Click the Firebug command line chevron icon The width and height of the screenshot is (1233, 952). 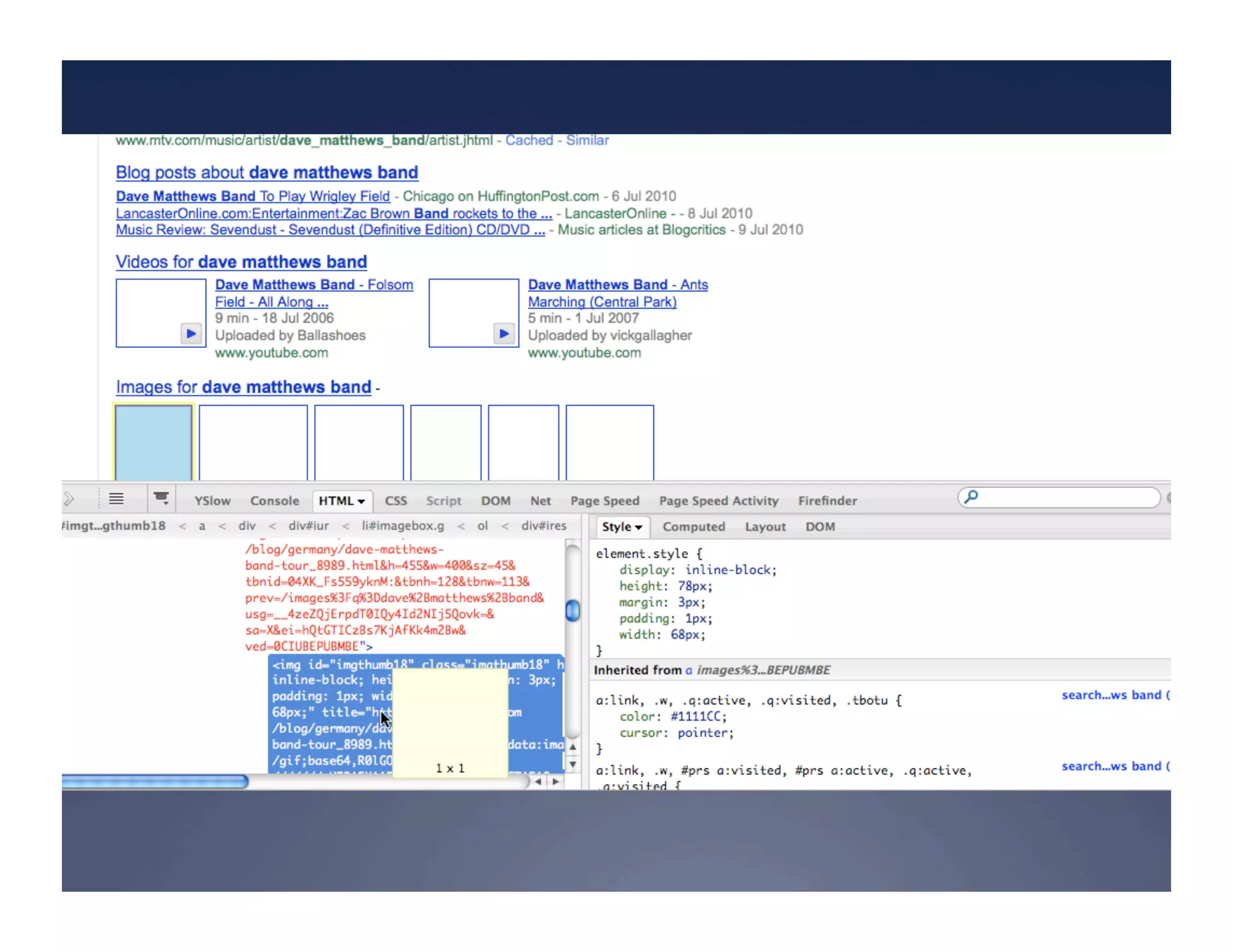tap(69, 499)
